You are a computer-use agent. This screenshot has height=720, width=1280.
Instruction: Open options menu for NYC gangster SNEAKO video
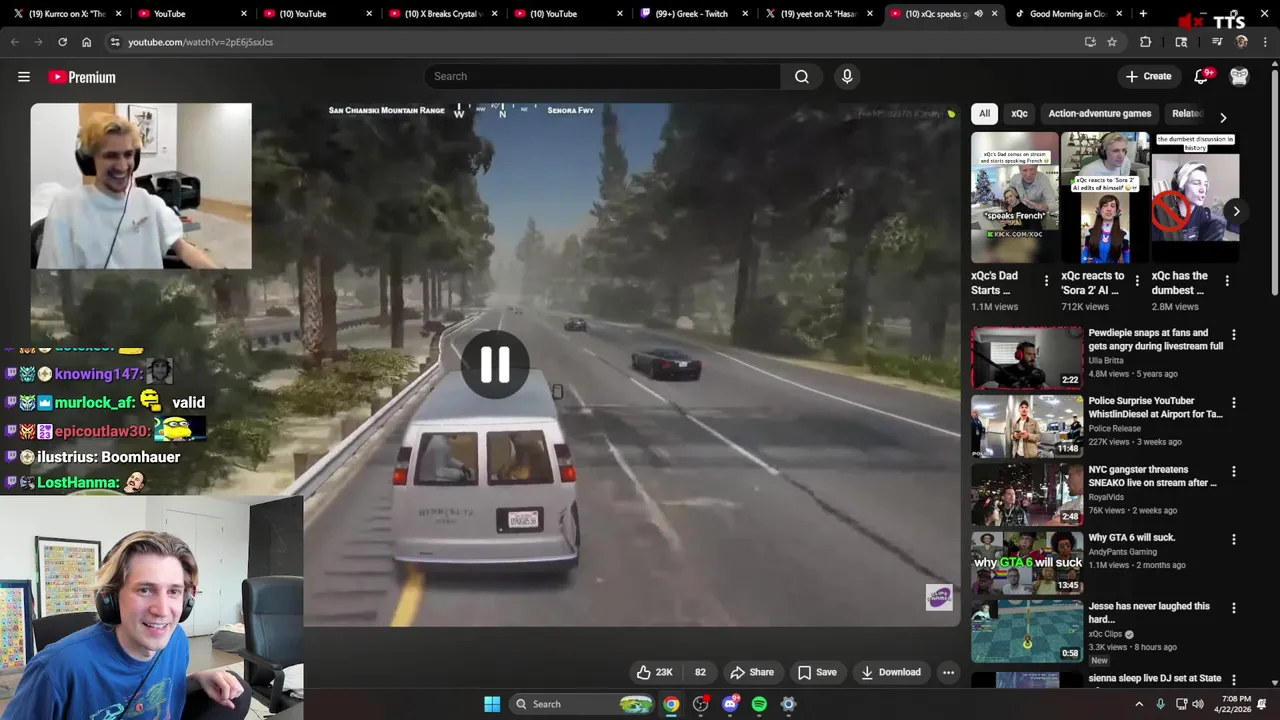1233,471
